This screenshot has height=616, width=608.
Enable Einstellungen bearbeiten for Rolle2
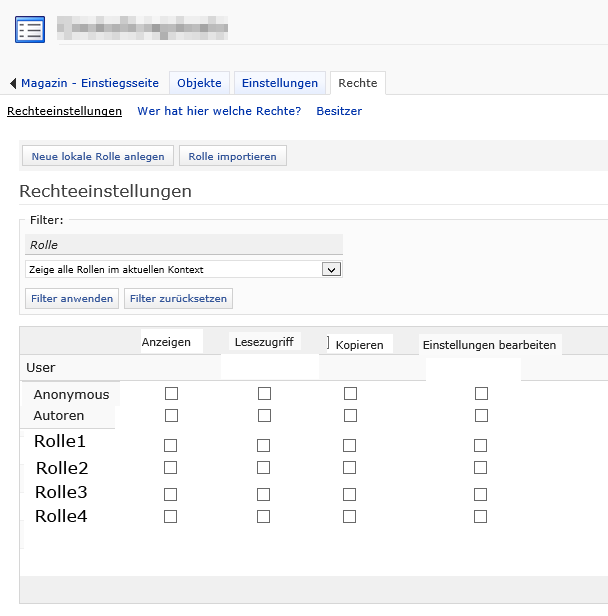click(481, 467)
